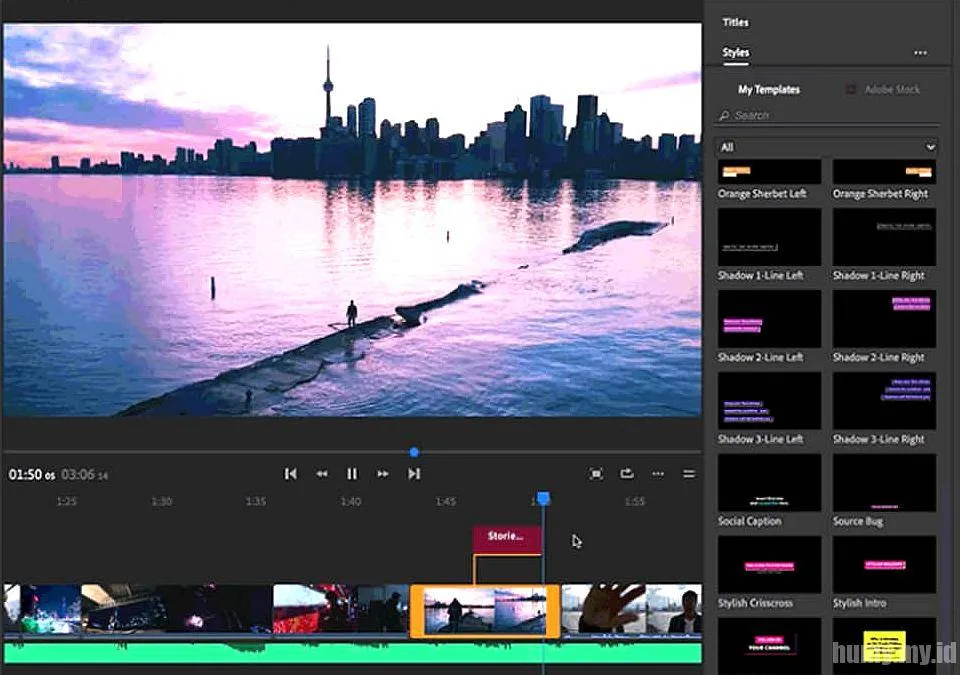Jump to the next edit point
This screenshot has width=960, height=675.
414,474
